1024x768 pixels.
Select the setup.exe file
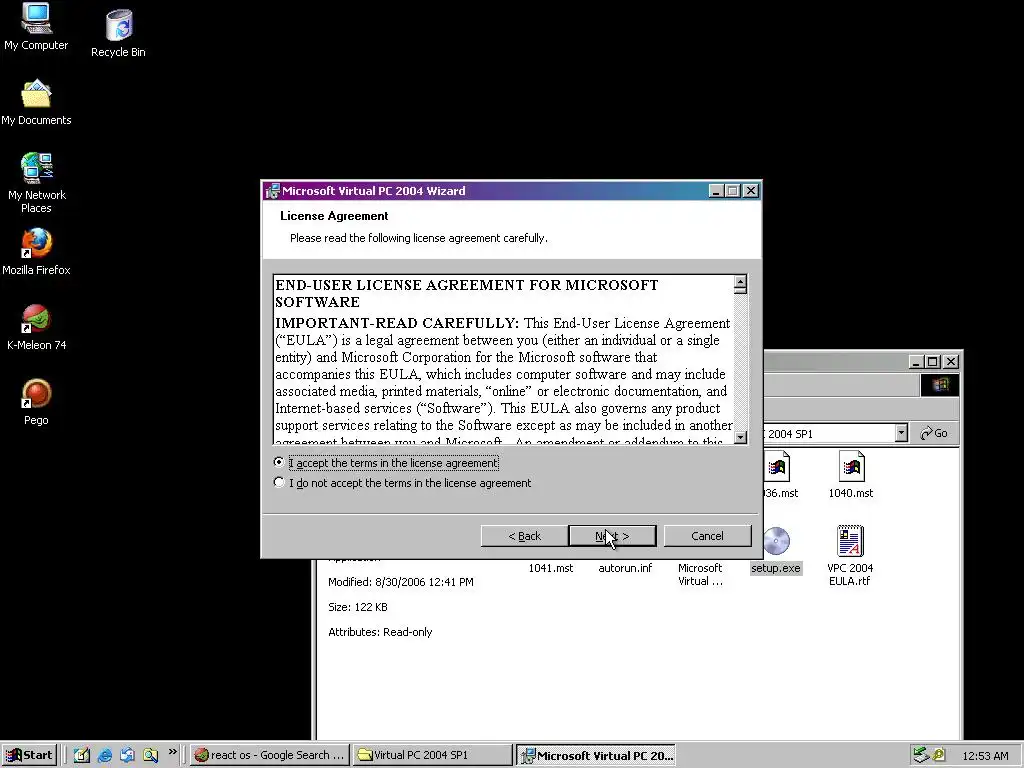click(776, 550)
